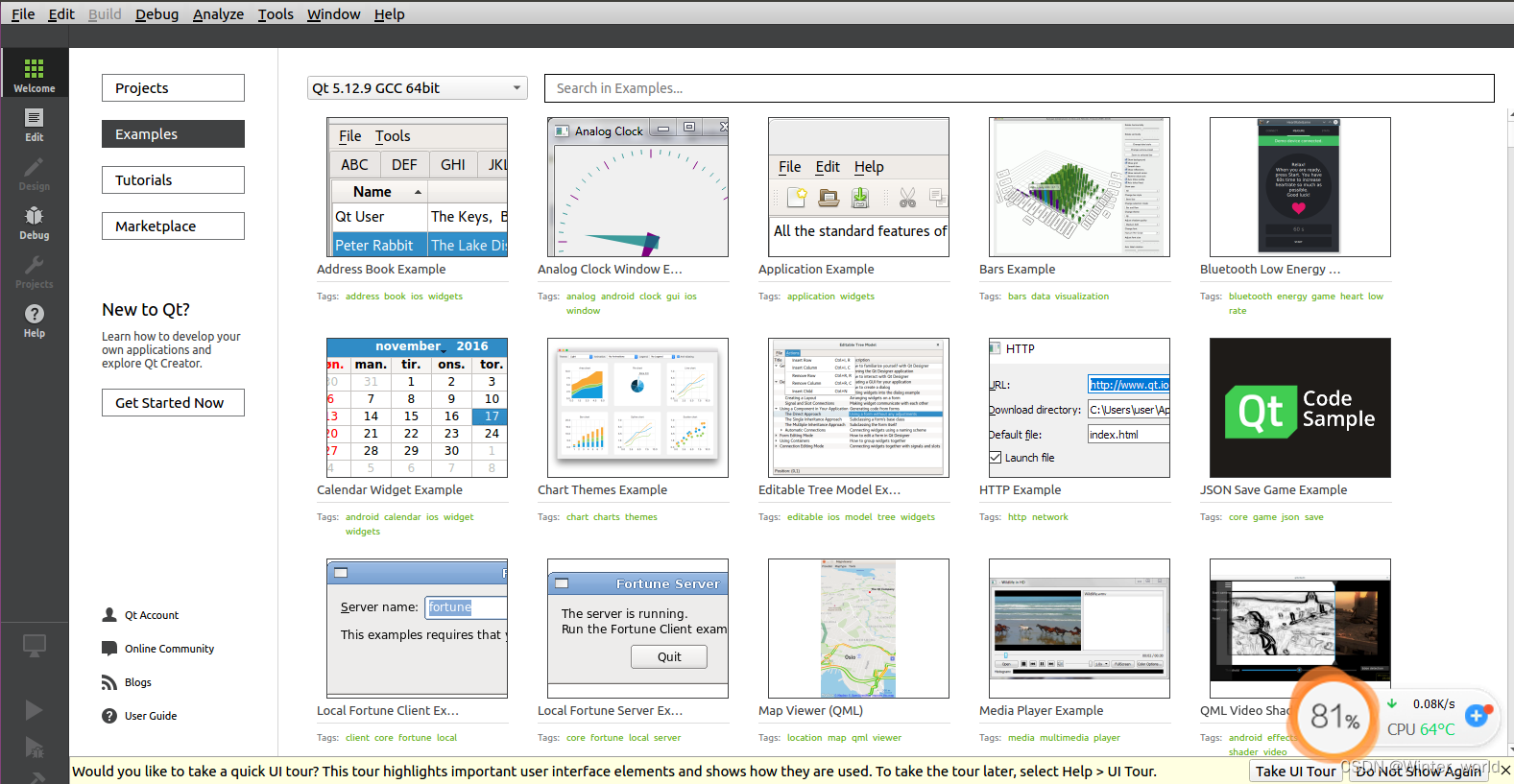Open the Analyze menu
The width and height of the screenshot is (1514, 784).
[x=218, y=14]
